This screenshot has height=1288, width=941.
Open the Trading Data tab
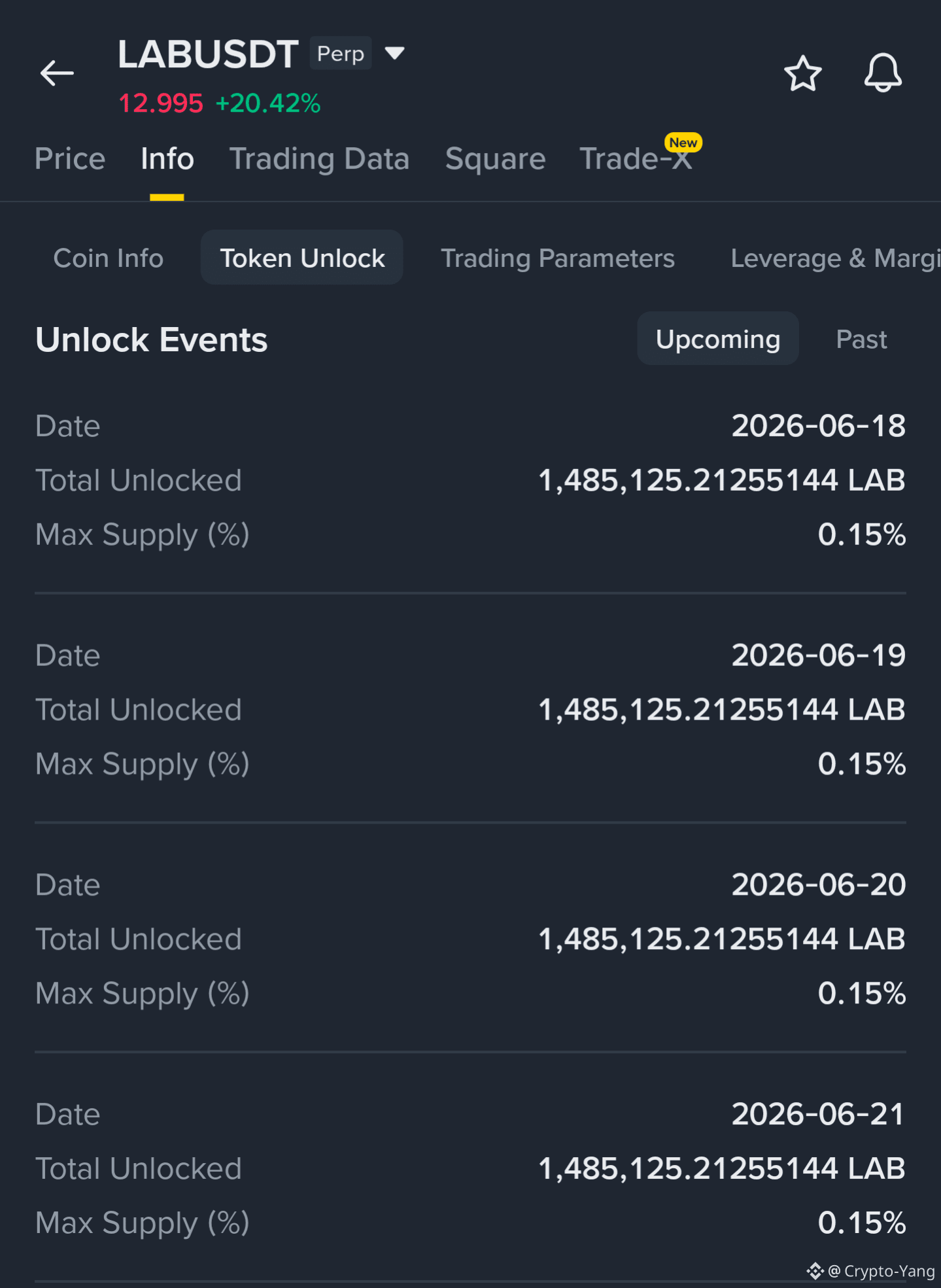click(319, 159)
